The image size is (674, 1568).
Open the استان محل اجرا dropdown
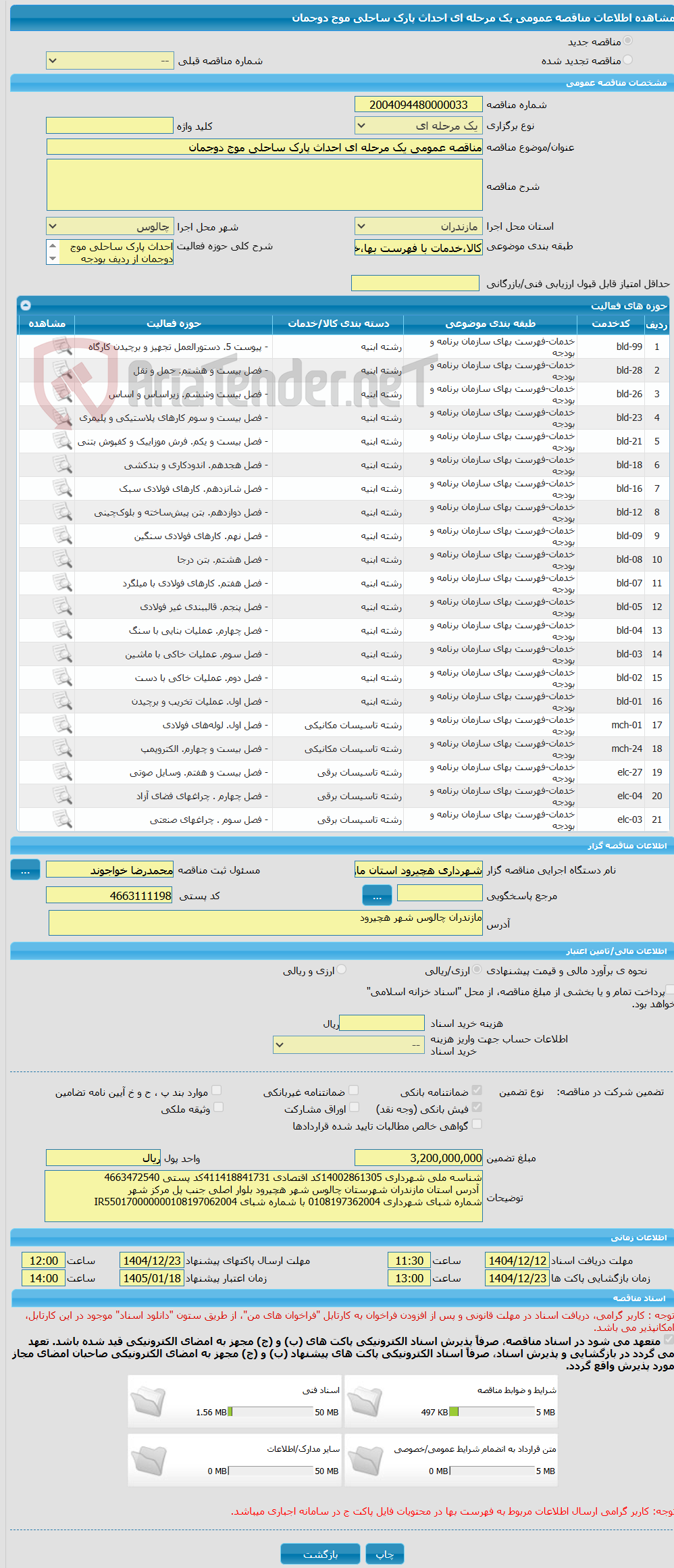coord(419,226)
